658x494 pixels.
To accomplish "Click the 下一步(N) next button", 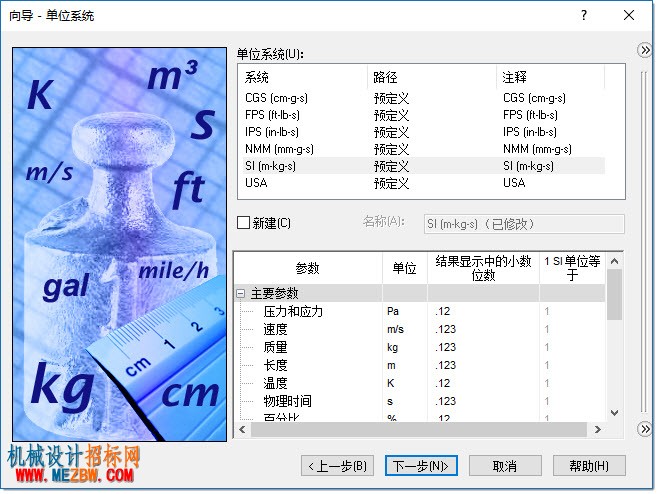I will [x=421, y=466].
